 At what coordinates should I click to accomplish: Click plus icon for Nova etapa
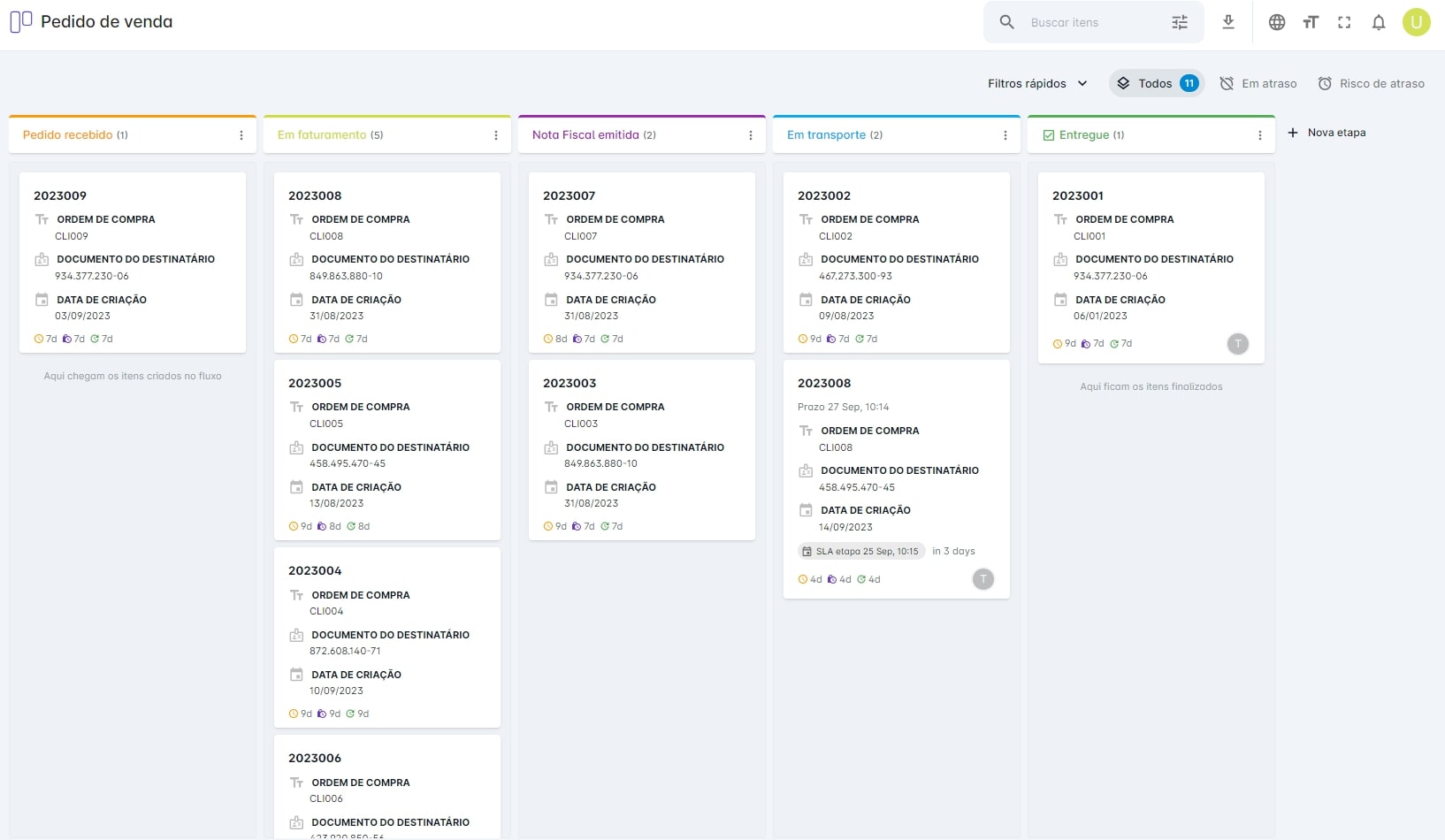(1293, 133)
